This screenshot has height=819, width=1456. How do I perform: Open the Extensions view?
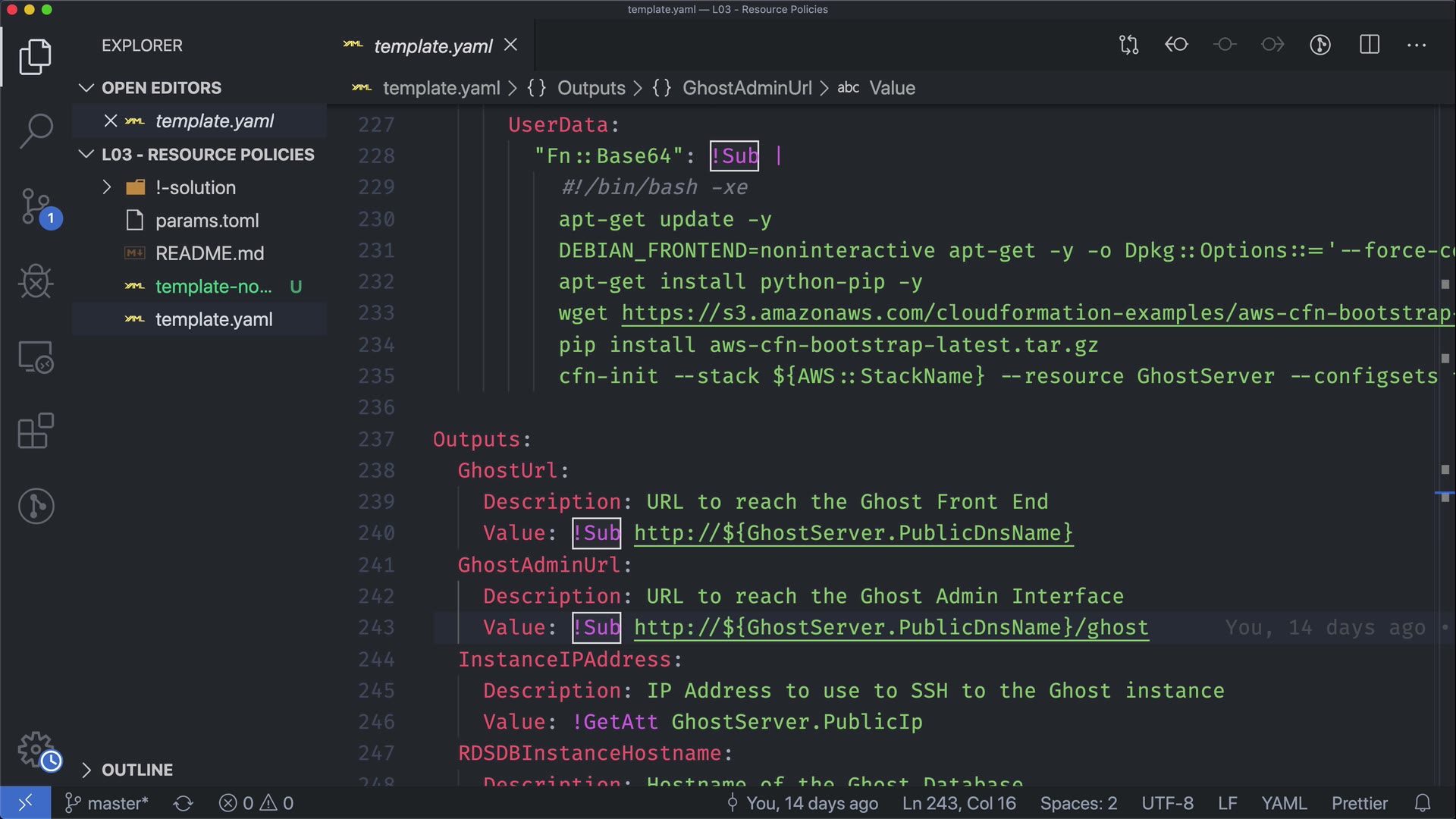[36, 431]
